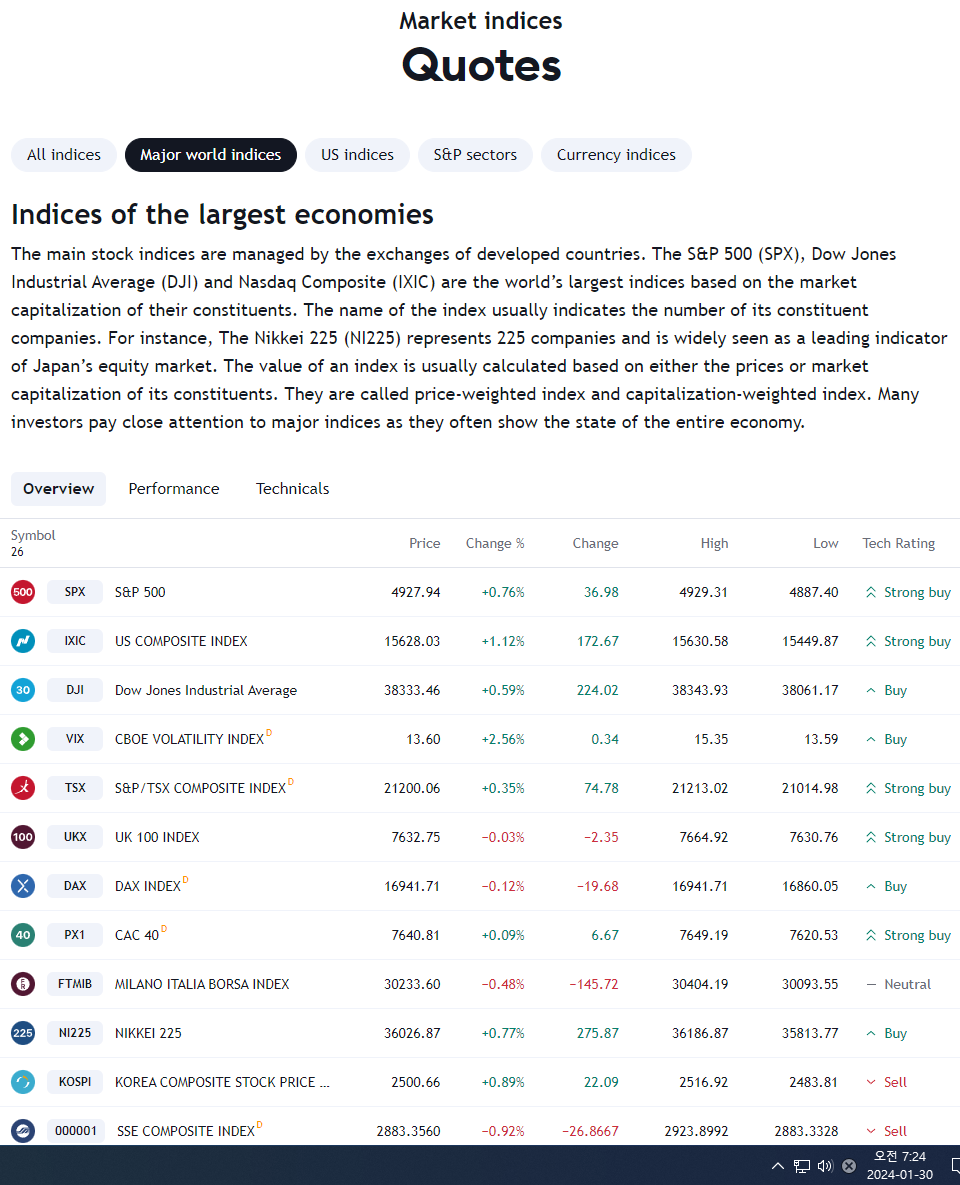
Task: Click the KOSPI Sell tech rating
Action: point(887,1083)
